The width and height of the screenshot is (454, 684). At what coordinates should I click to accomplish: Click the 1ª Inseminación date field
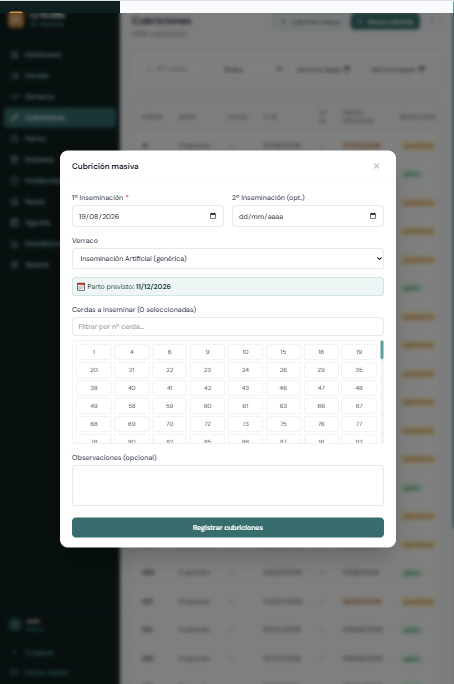coord(148,216)
